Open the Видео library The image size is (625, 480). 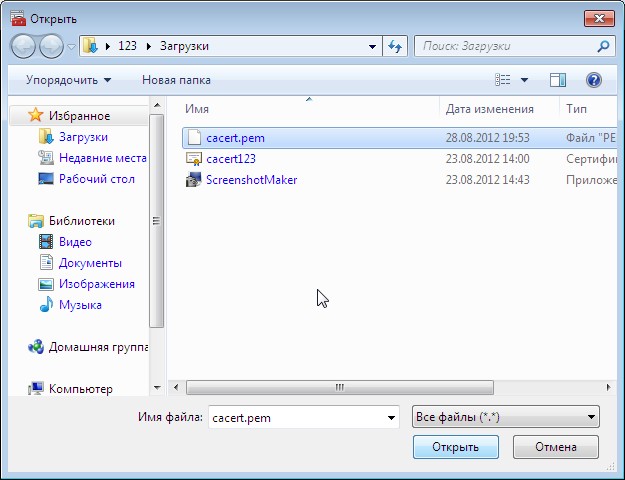tap(75, 242)
